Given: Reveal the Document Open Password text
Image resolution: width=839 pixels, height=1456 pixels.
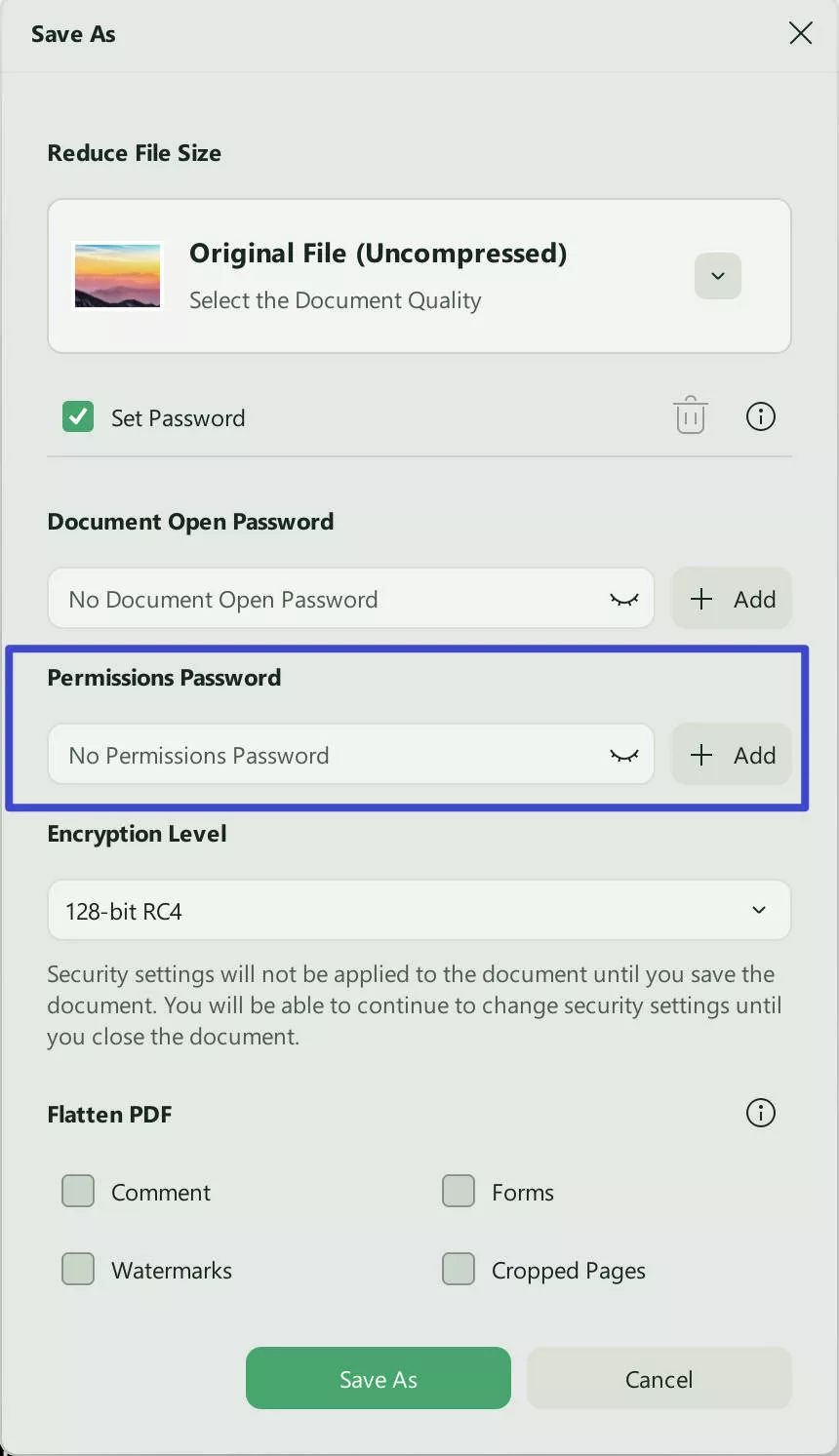Looking at the screenshot, I should (623, 598).
